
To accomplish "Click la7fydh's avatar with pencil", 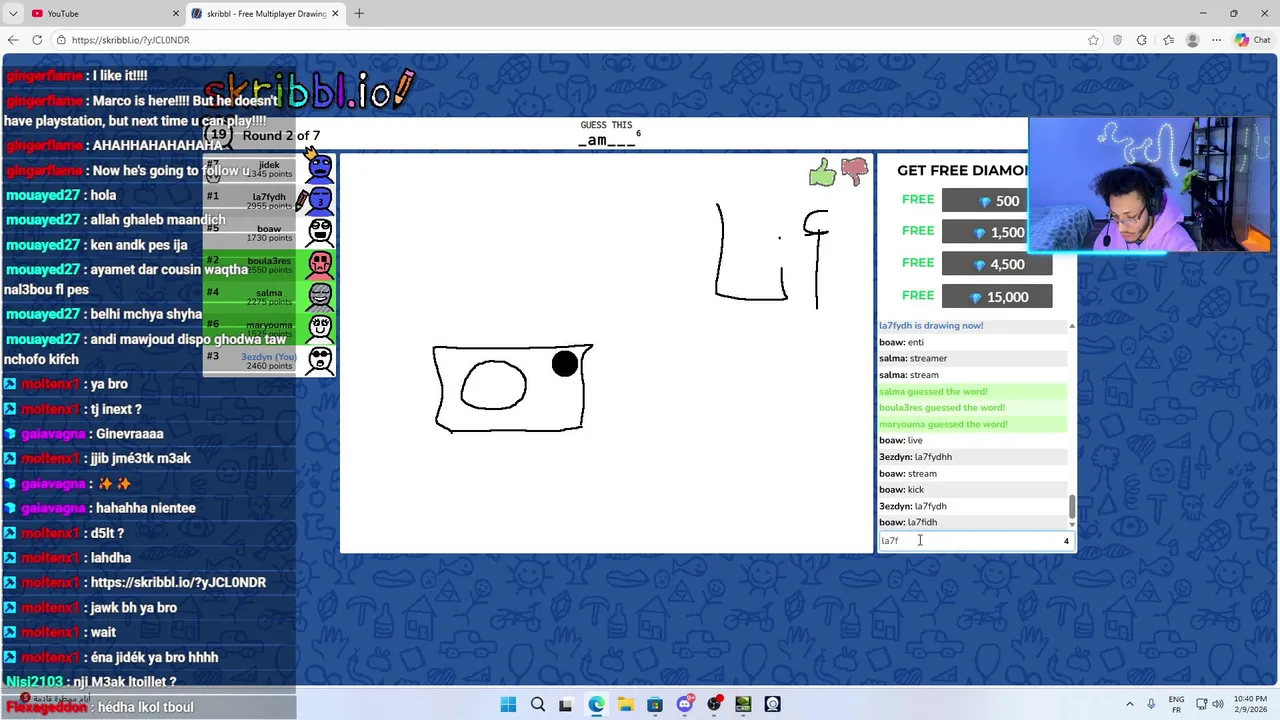I will tap(320, 200).
